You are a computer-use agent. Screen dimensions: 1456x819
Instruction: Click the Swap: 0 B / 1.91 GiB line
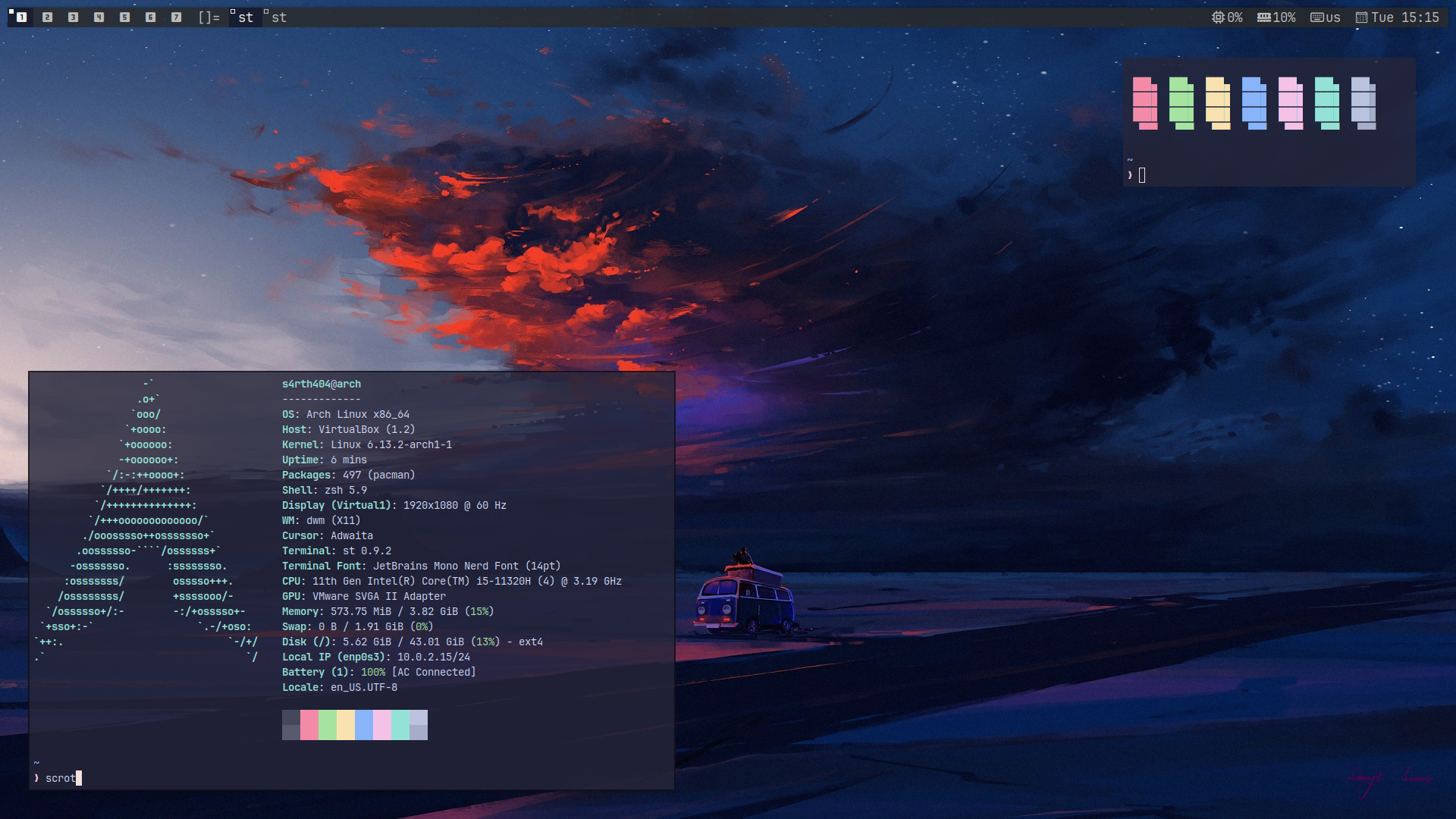click(358, 626)
